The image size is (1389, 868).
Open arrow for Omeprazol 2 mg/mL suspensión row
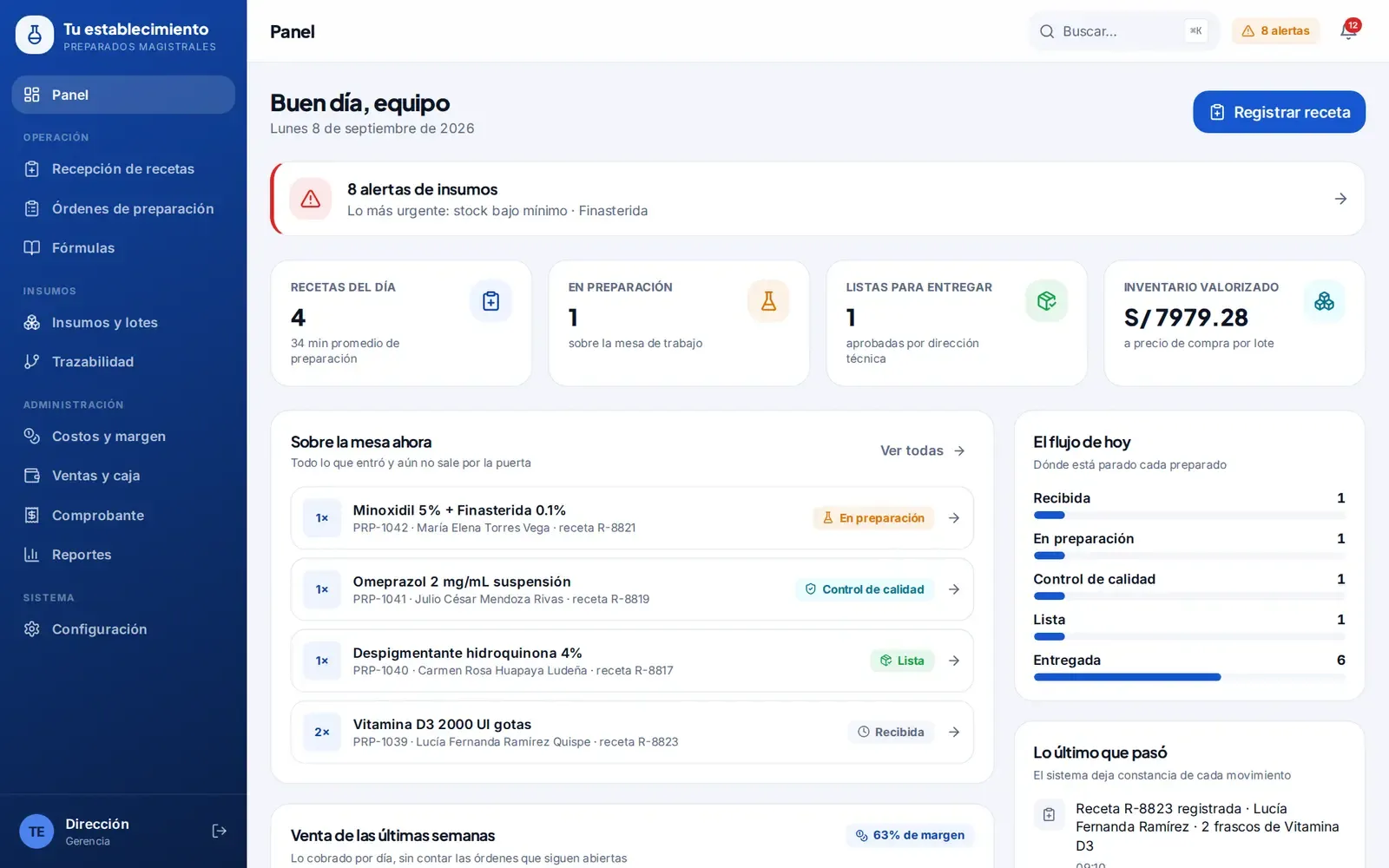953,589
